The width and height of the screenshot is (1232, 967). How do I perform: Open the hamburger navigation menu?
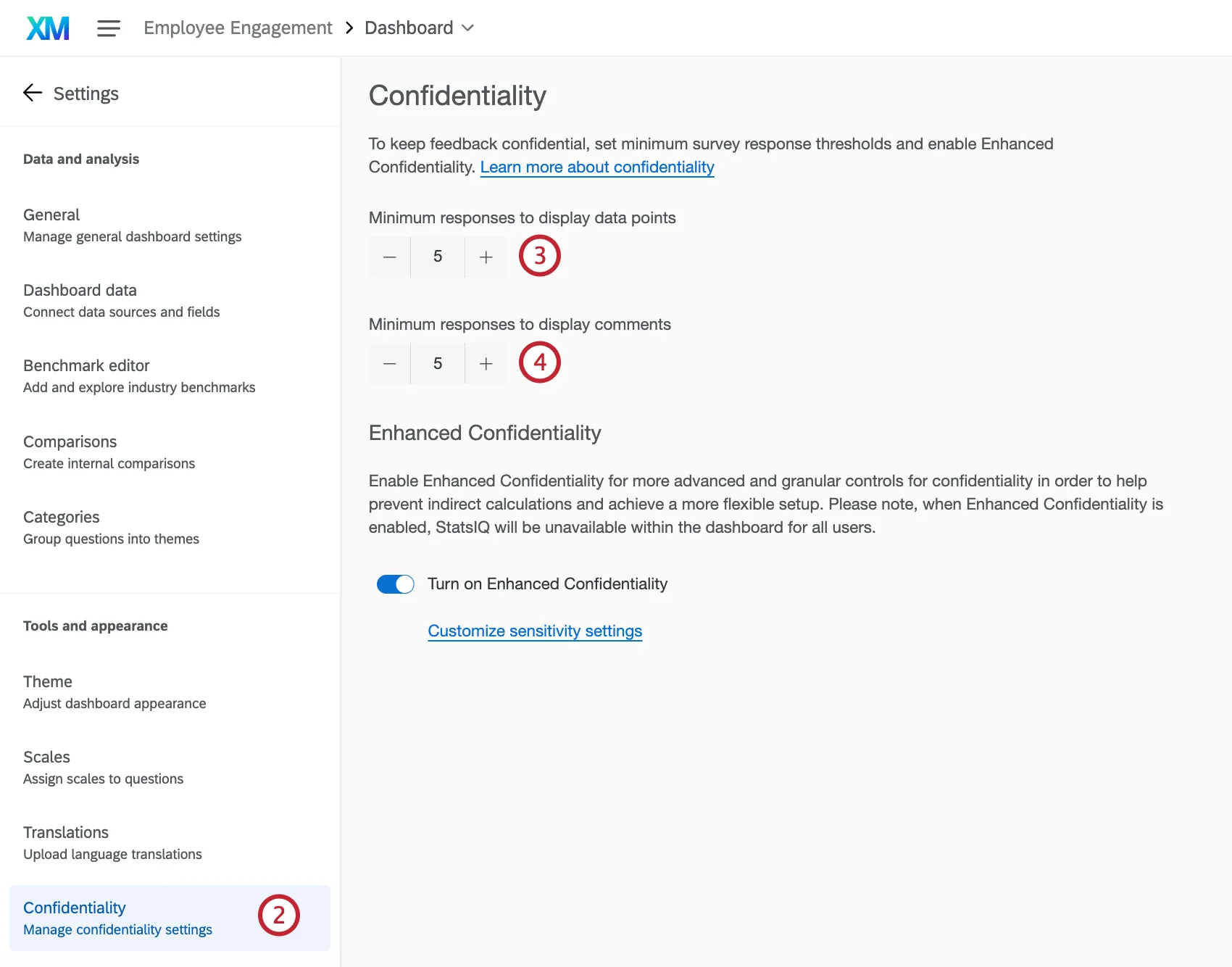tap(108, 28)
